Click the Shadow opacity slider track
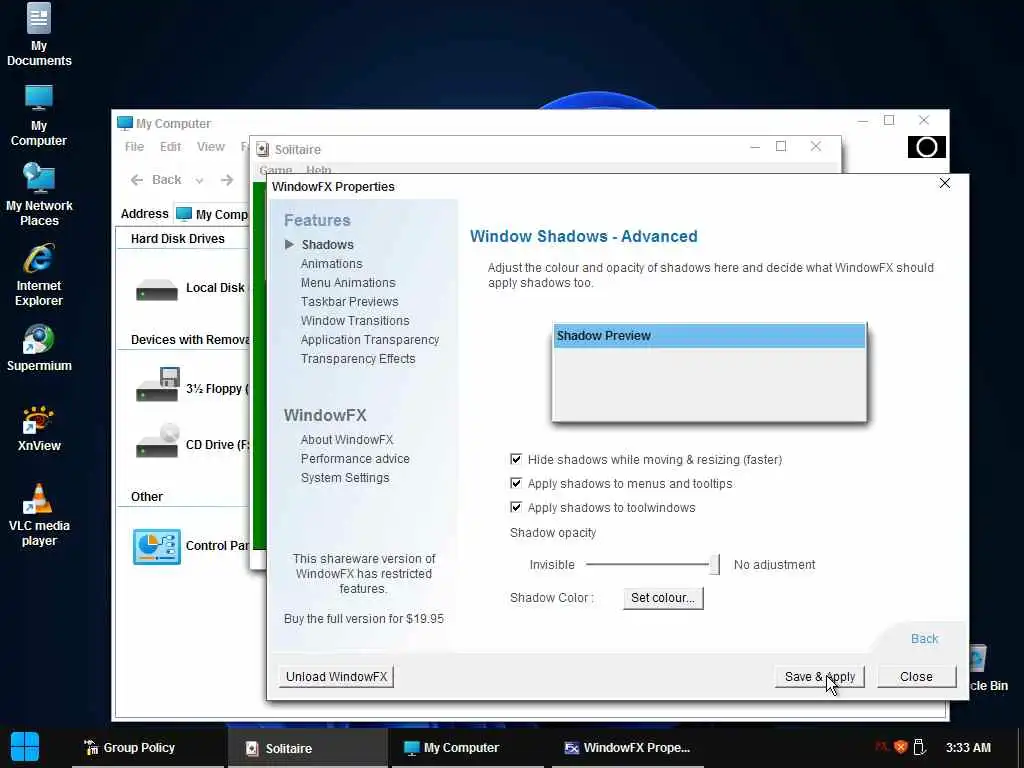Screen dimensions: 1024x768 (648, 564)
